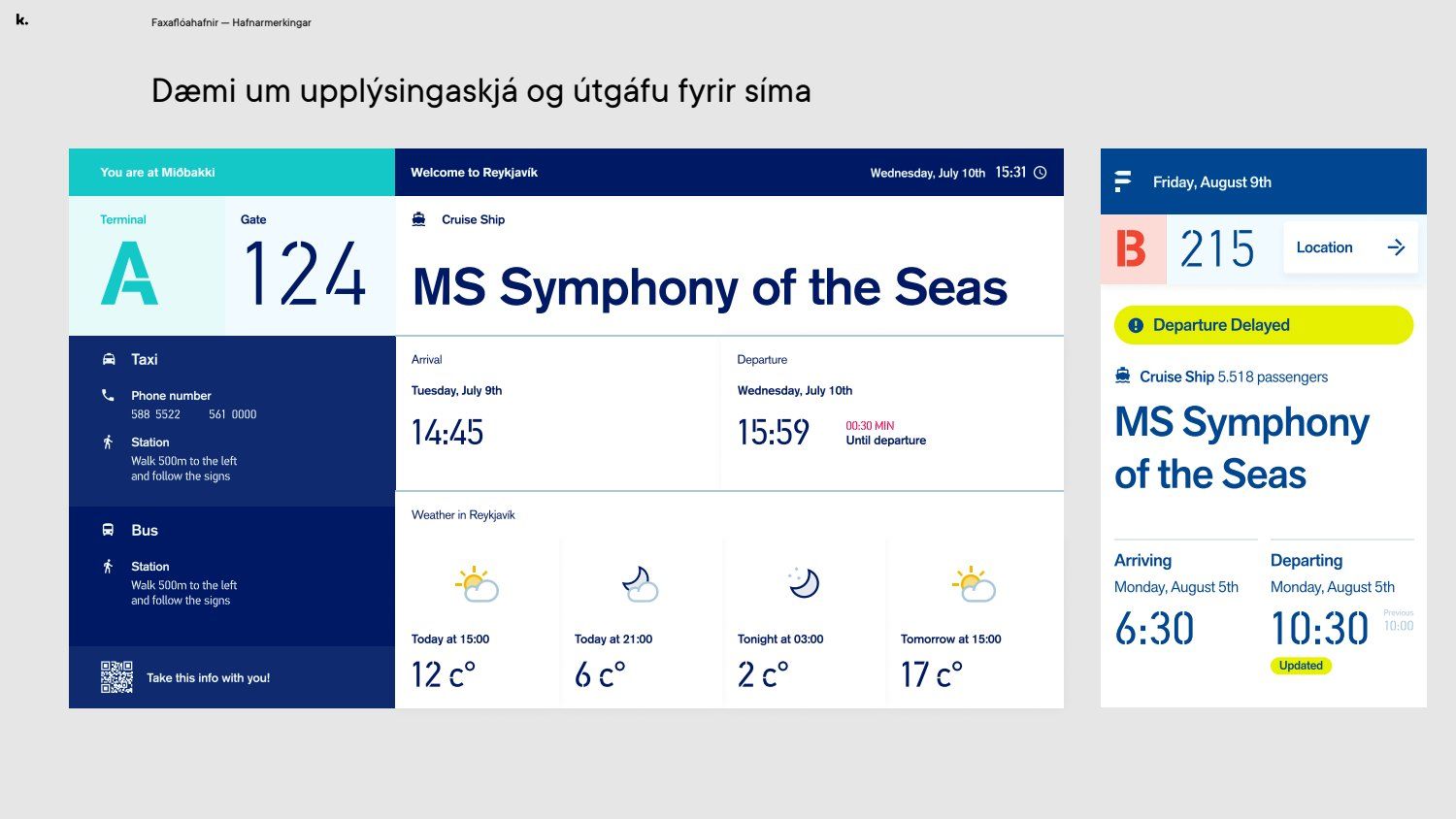Click the red terminal B badge
The height and width of the screenshot is (819, 1456).
pyautogui.click(x=1132, y=248)
